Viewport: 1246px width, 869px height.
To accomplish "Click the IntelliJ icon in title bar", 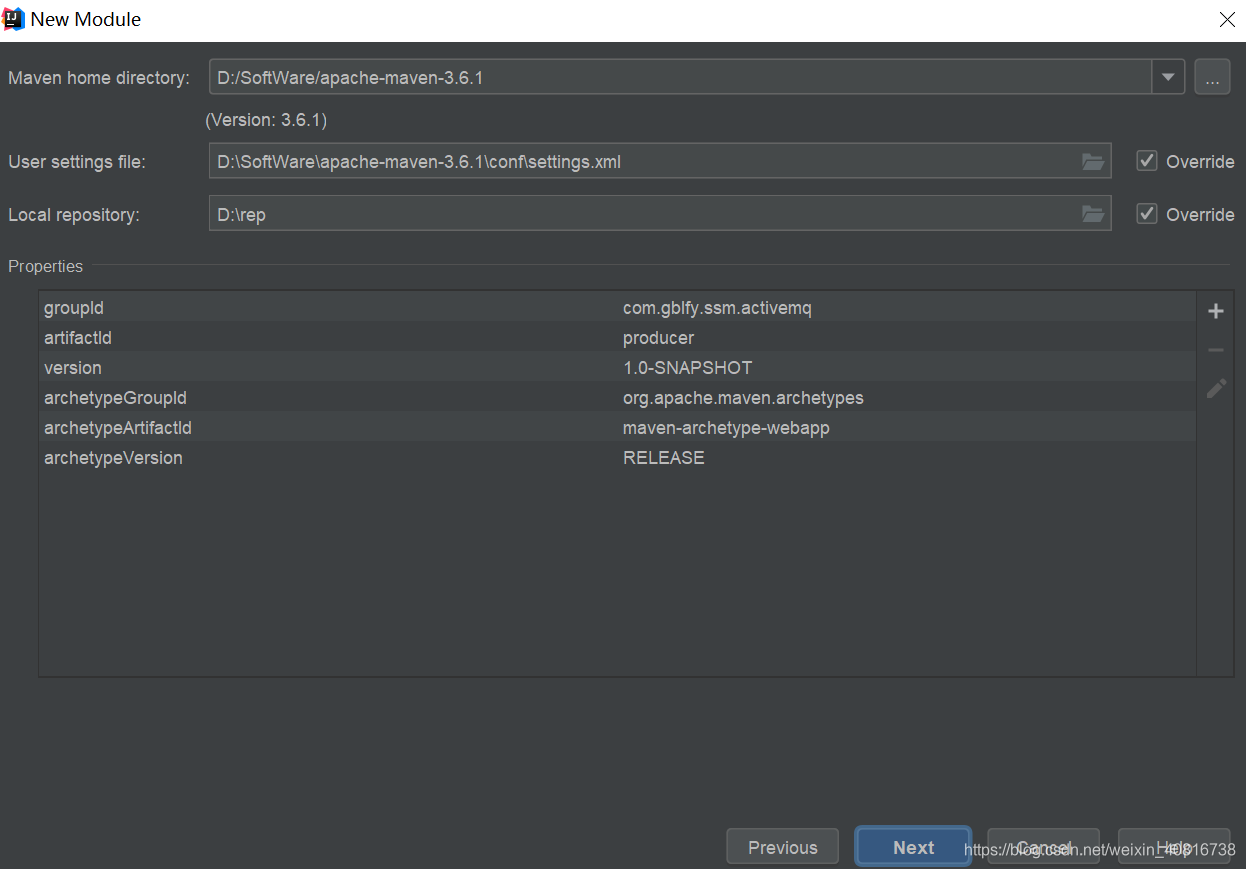I will pos(14,19).
